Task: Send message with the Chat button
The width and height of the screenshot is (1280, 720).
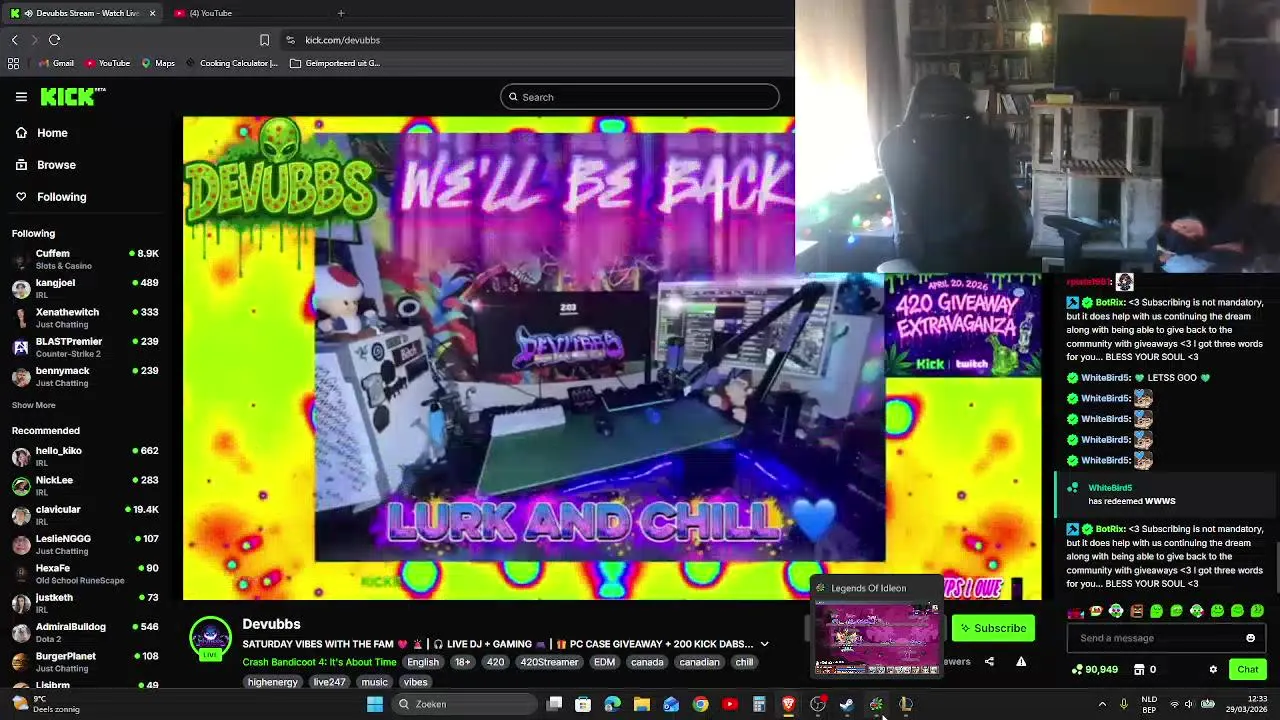Action: 1248,669
